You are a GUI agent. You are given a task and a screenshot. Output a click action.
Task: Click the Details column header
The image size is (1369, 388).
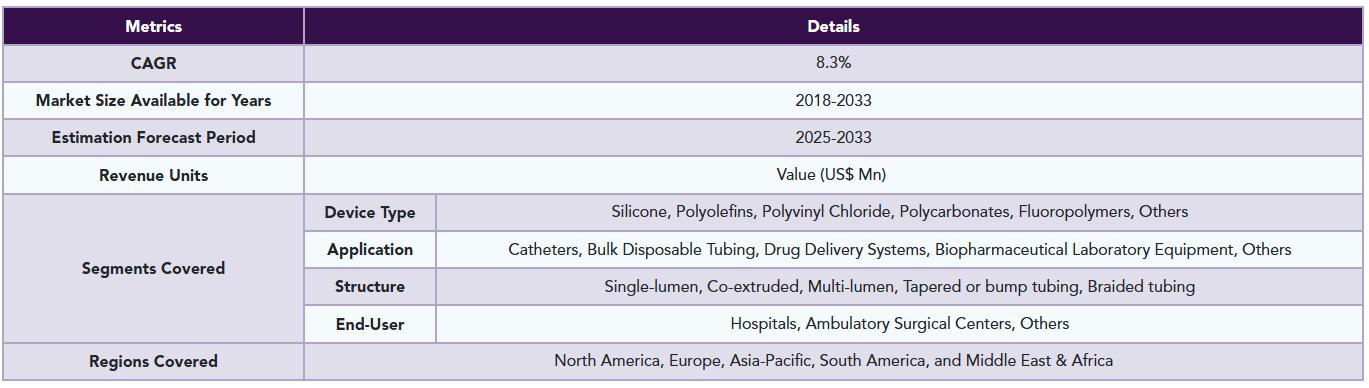coord(833,27)
